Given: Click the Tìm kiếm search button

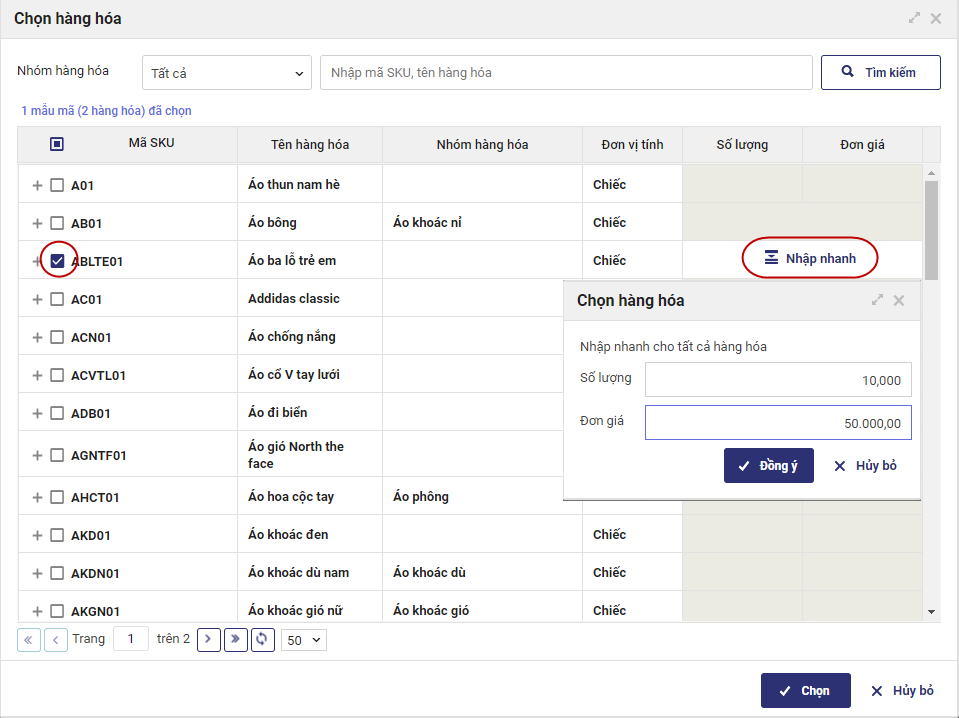Looking at the screenshot, I should coord(880,72).
